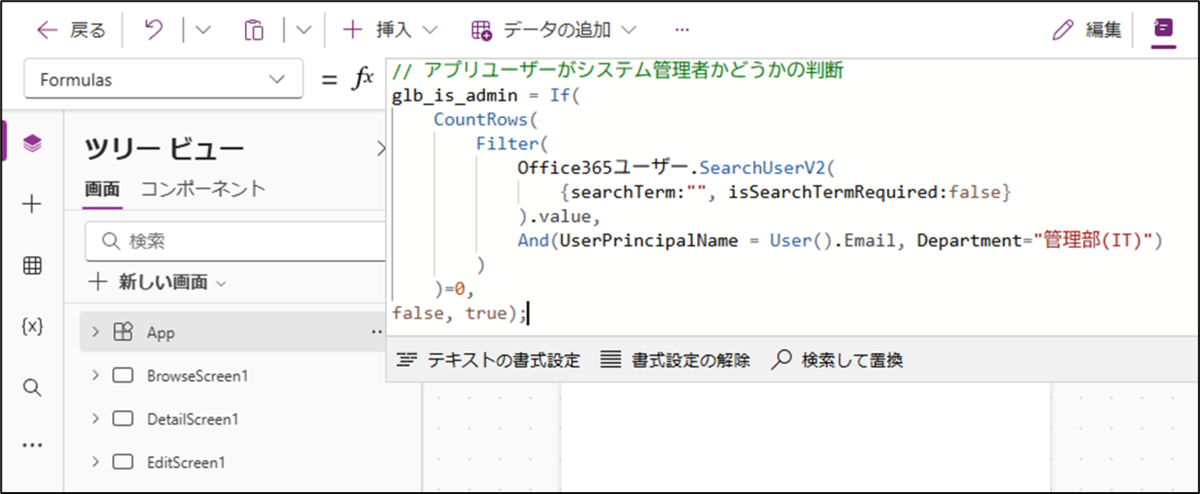Open the variables {x} sidebar icon
Screen dimensions: 1200x494
[32, 326]
